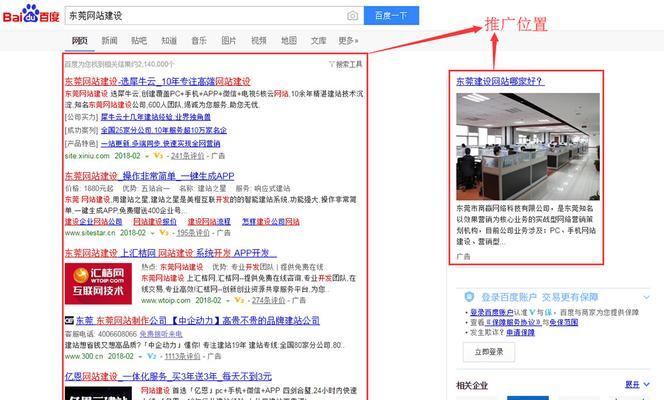The image size is (664, 400).
Task: Open camera image search icon
Action: pos(352,16)
